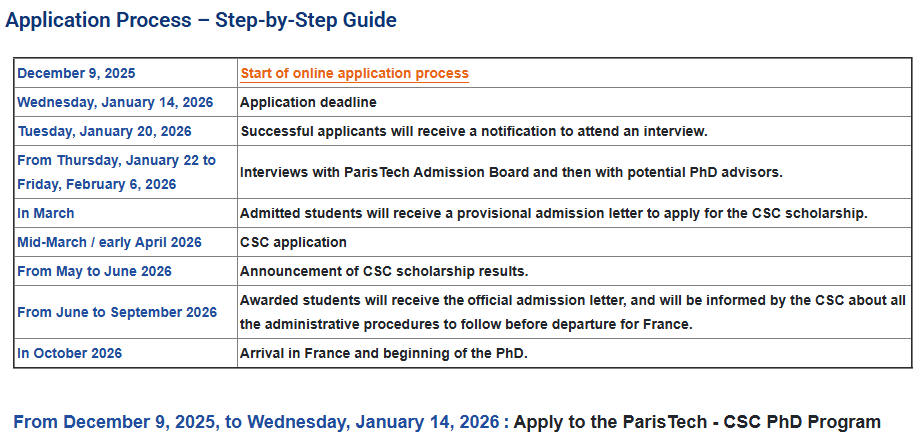Image resolution: width=922 pixels, height=440 pixels.
Task: Click Announcement of CSC scholarship results text
Action: click(383, 271)
